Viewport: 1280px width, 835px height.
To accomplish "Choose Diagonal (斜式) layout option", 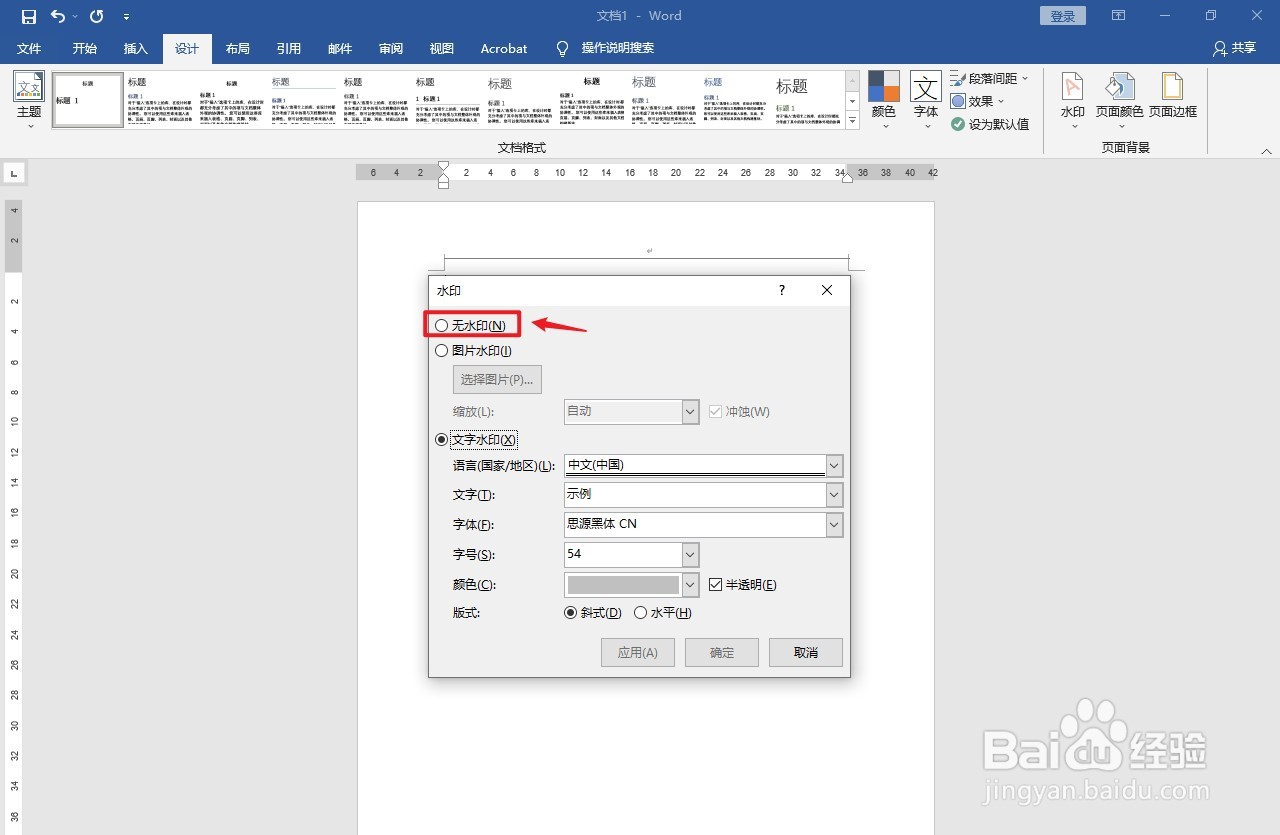I will (571, 613).
